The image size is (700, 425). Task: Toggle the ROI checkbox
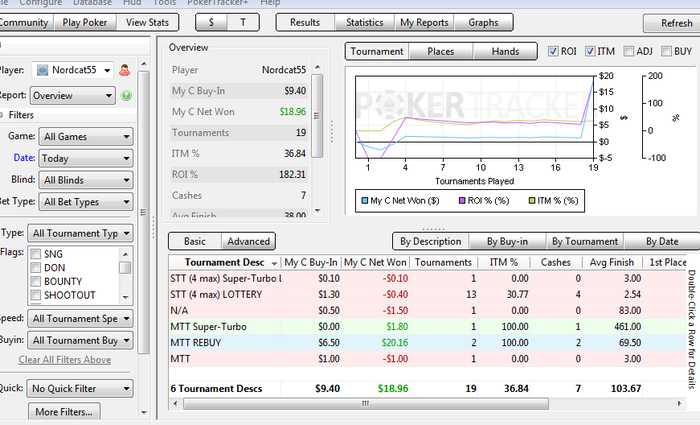[x=553, y=51]
